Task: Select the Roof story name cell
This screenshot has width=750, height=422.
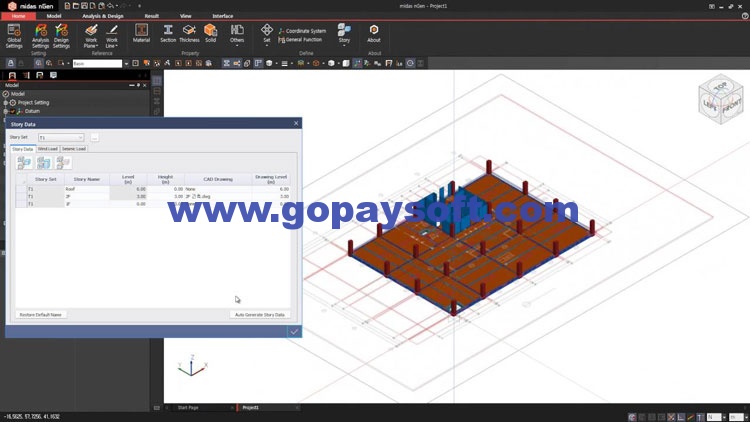Action: coord(87,189)
